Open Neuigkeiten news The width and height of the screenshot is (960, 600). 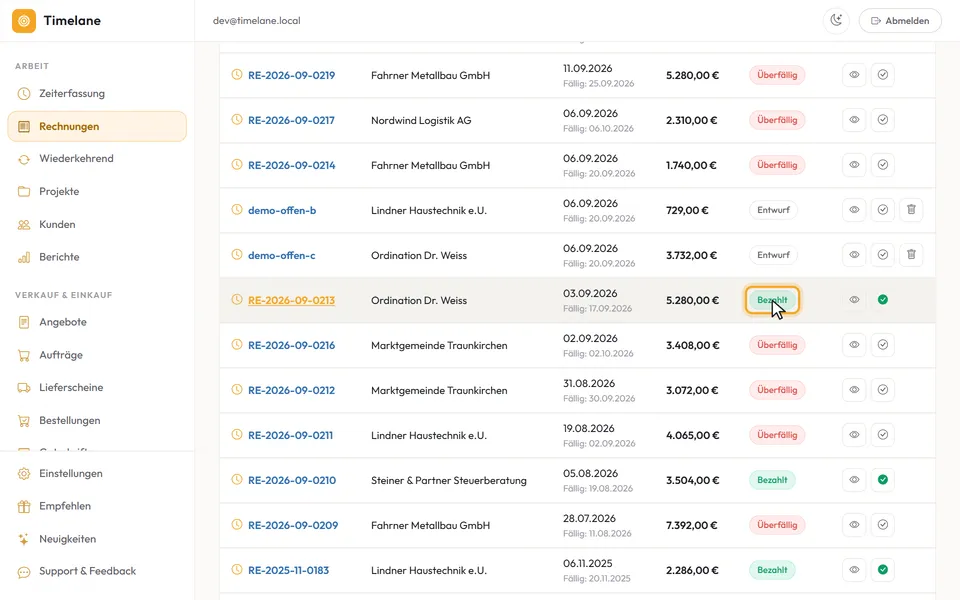click(97, 539)
